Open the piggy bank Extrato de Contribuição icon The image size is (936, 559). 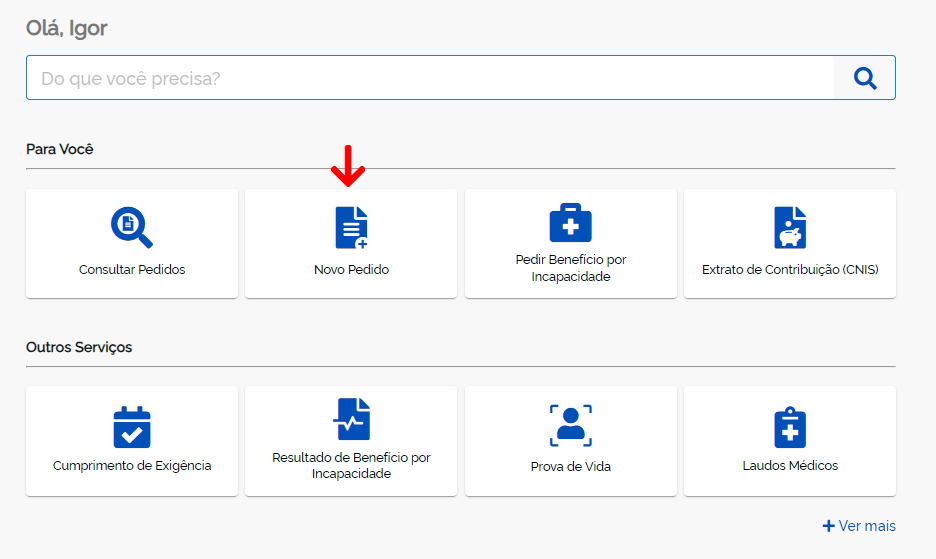coord(790,227)
